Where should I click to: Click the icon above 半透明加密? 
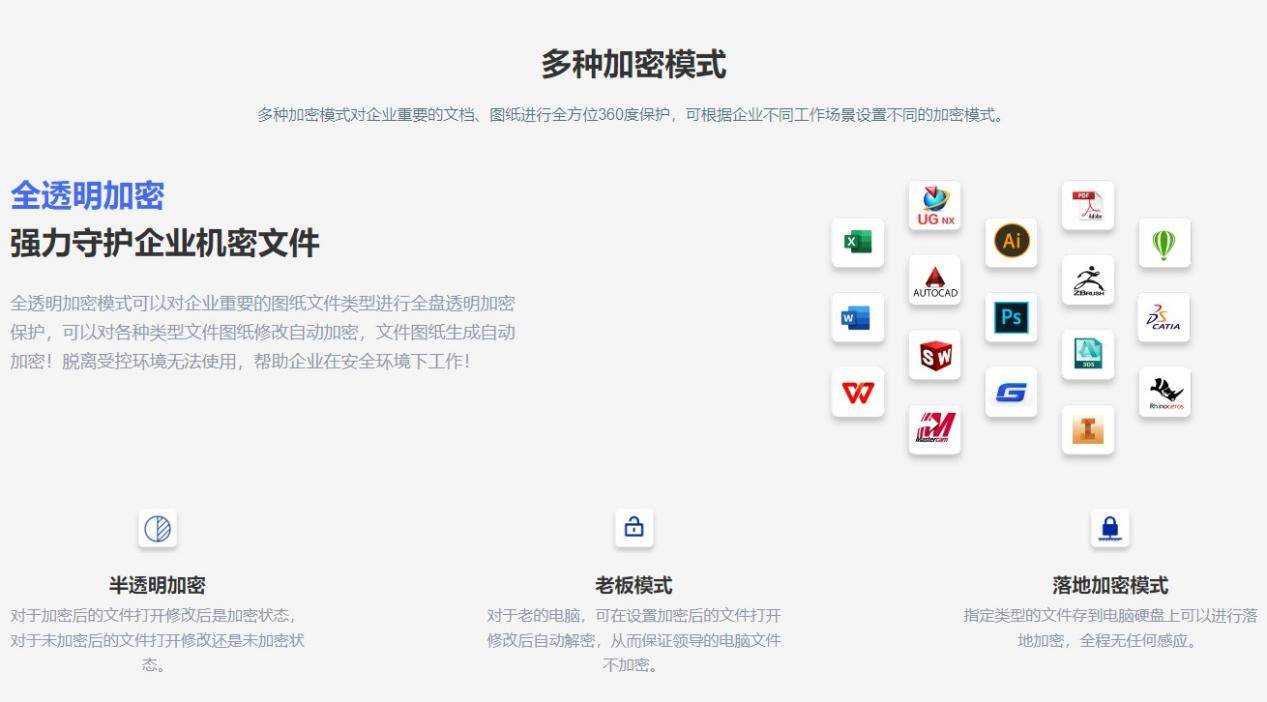click(x=158, y=528)
